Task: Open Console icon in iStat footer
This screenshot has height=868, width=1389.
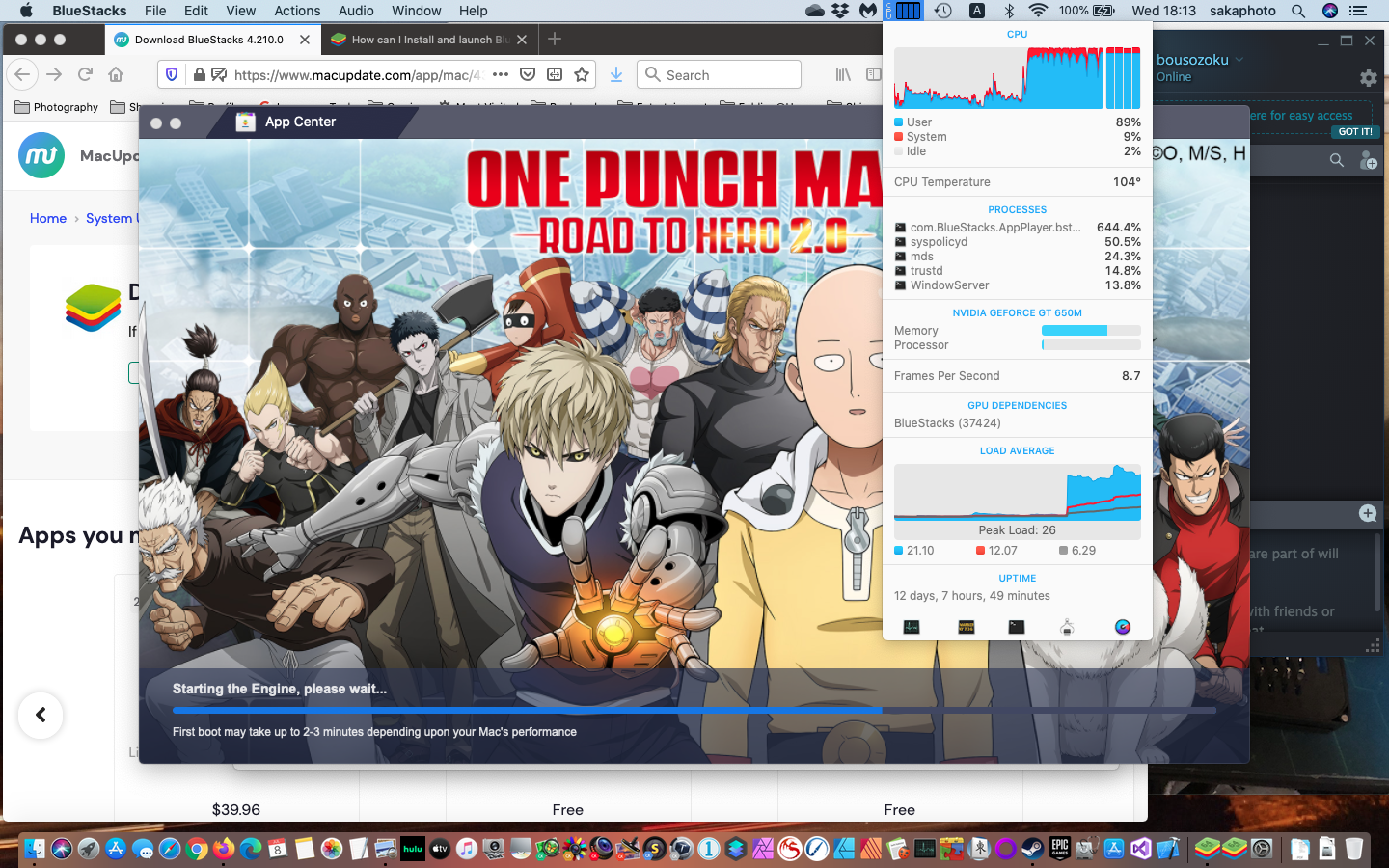Action: tap(967, 627)
